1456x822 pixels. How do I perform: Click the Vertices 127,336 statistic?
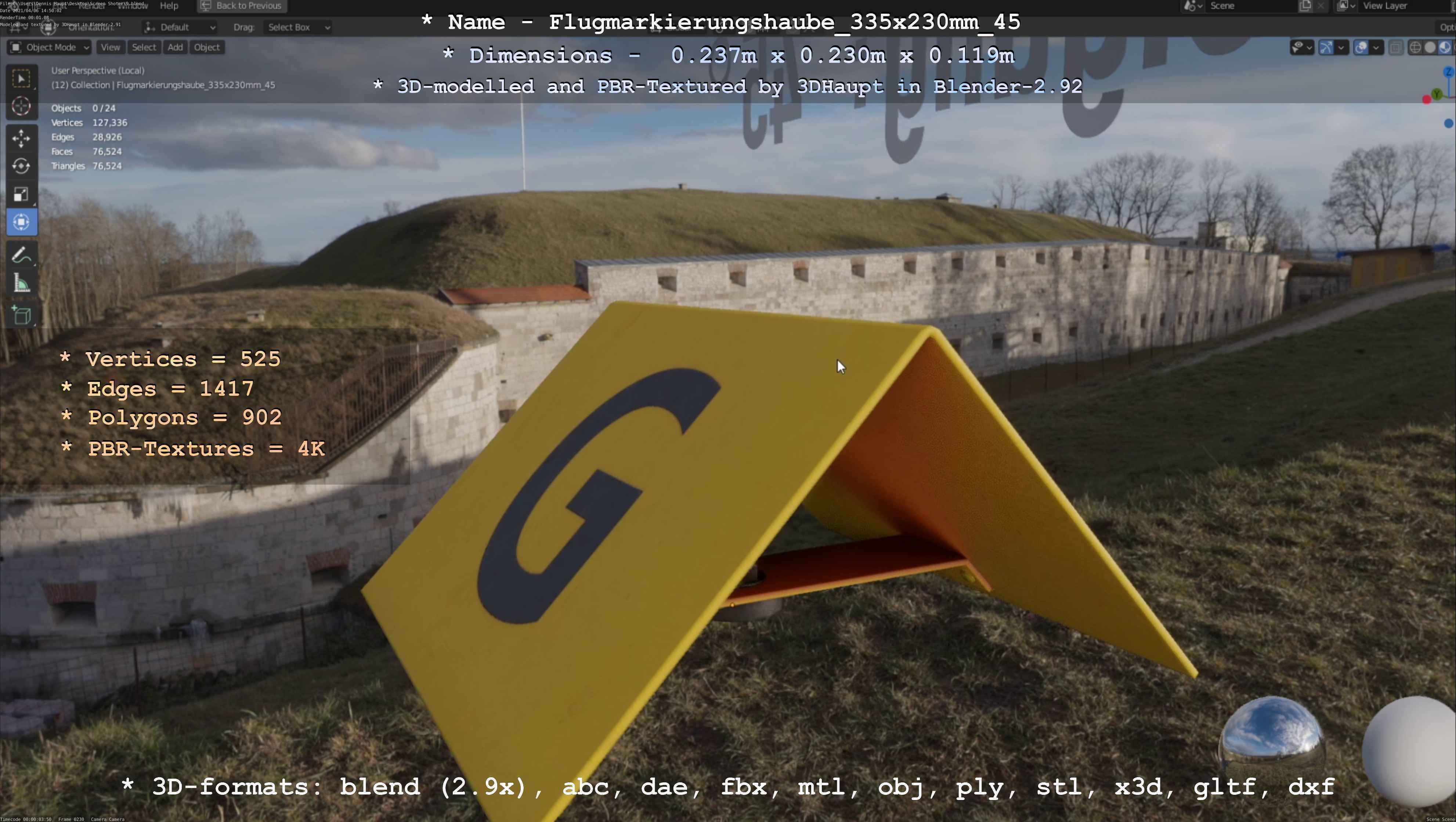tap(89, 123)
